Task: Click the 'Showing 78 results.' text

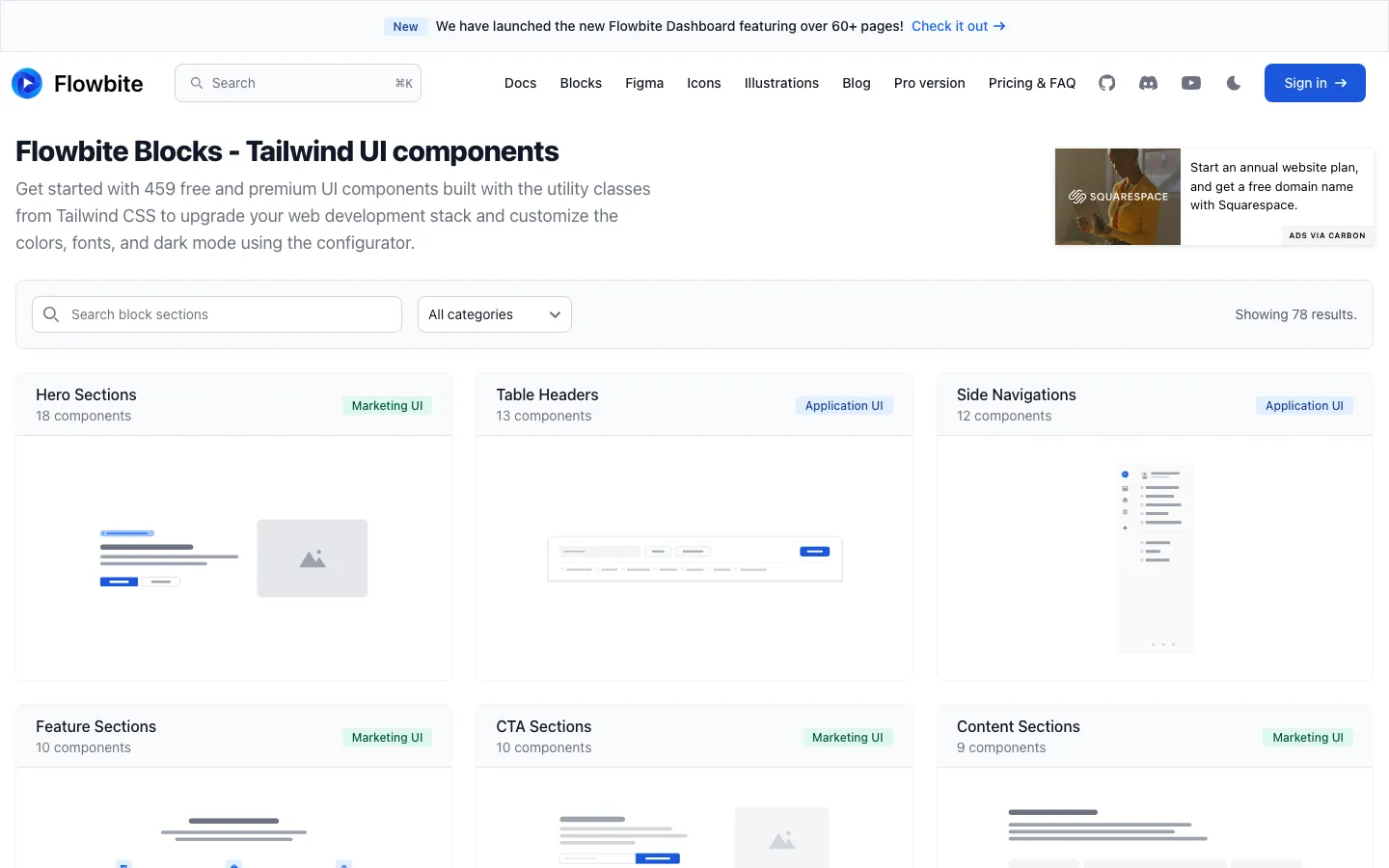Action: [x=1295, y=314]
